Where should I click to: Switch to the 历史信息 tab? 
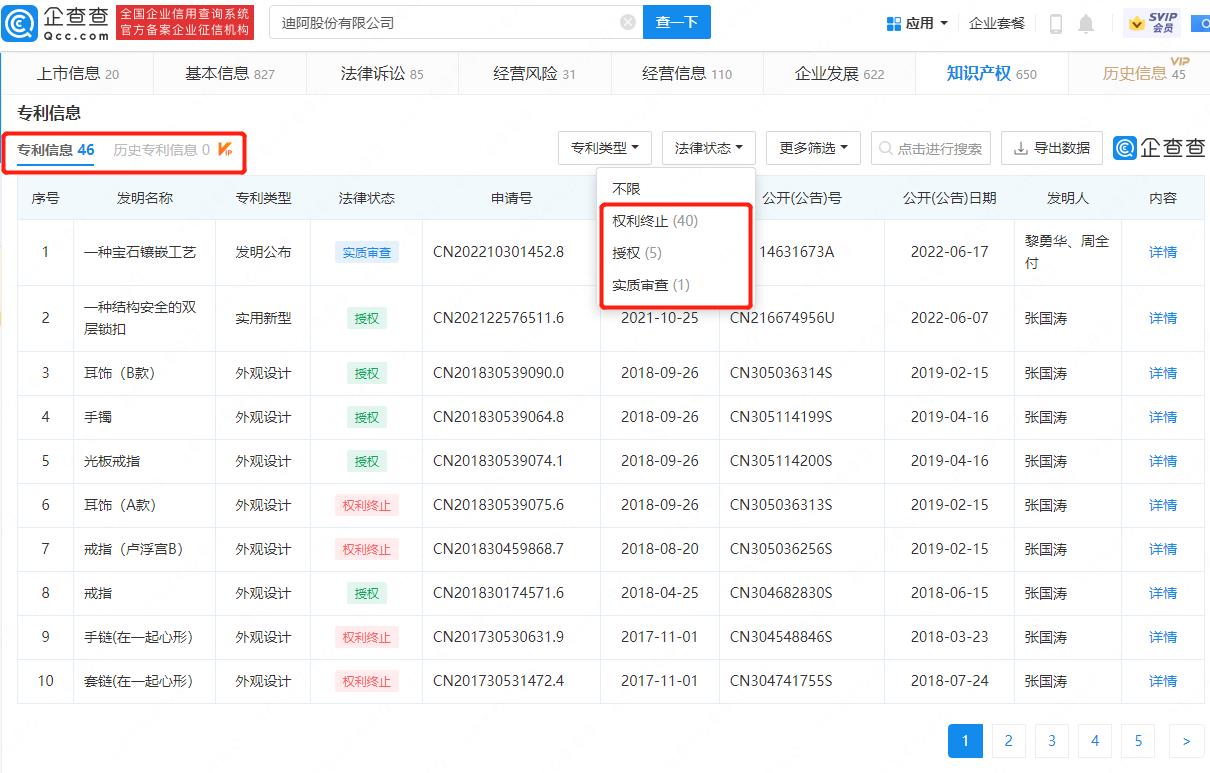[x=1144, y=73]
